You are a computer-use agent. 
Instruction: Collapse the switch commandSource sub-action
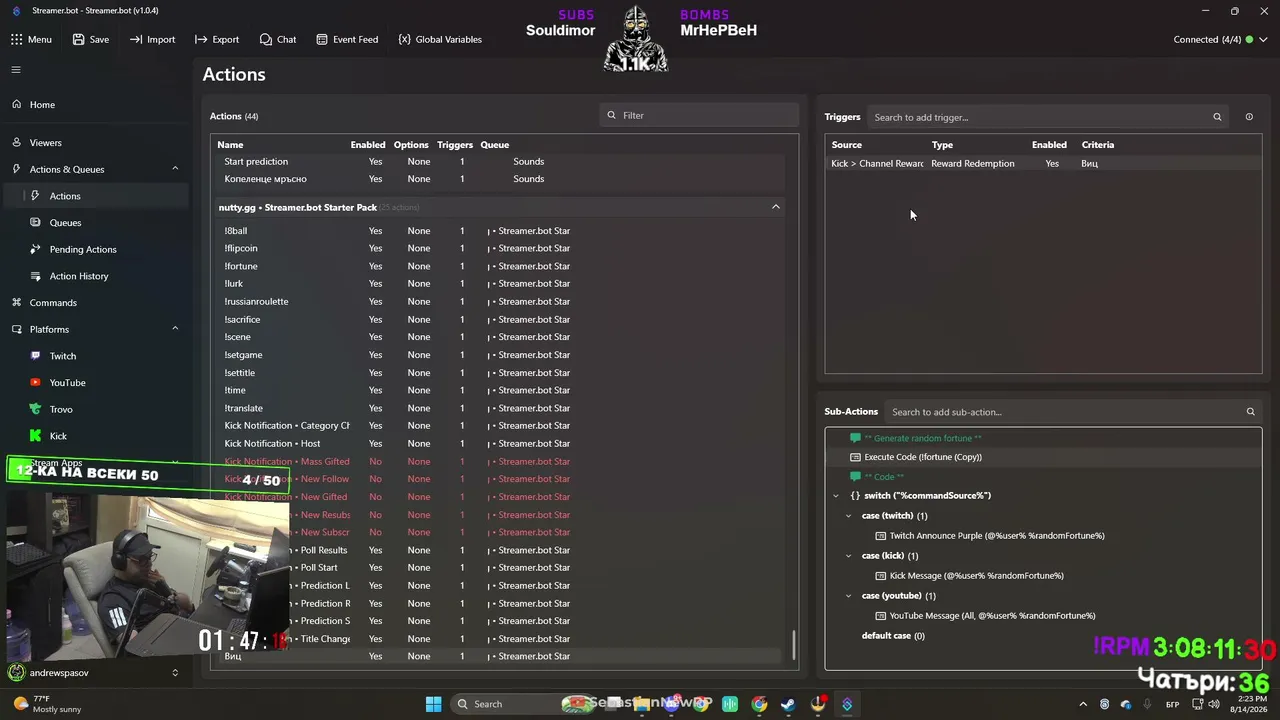836,496
